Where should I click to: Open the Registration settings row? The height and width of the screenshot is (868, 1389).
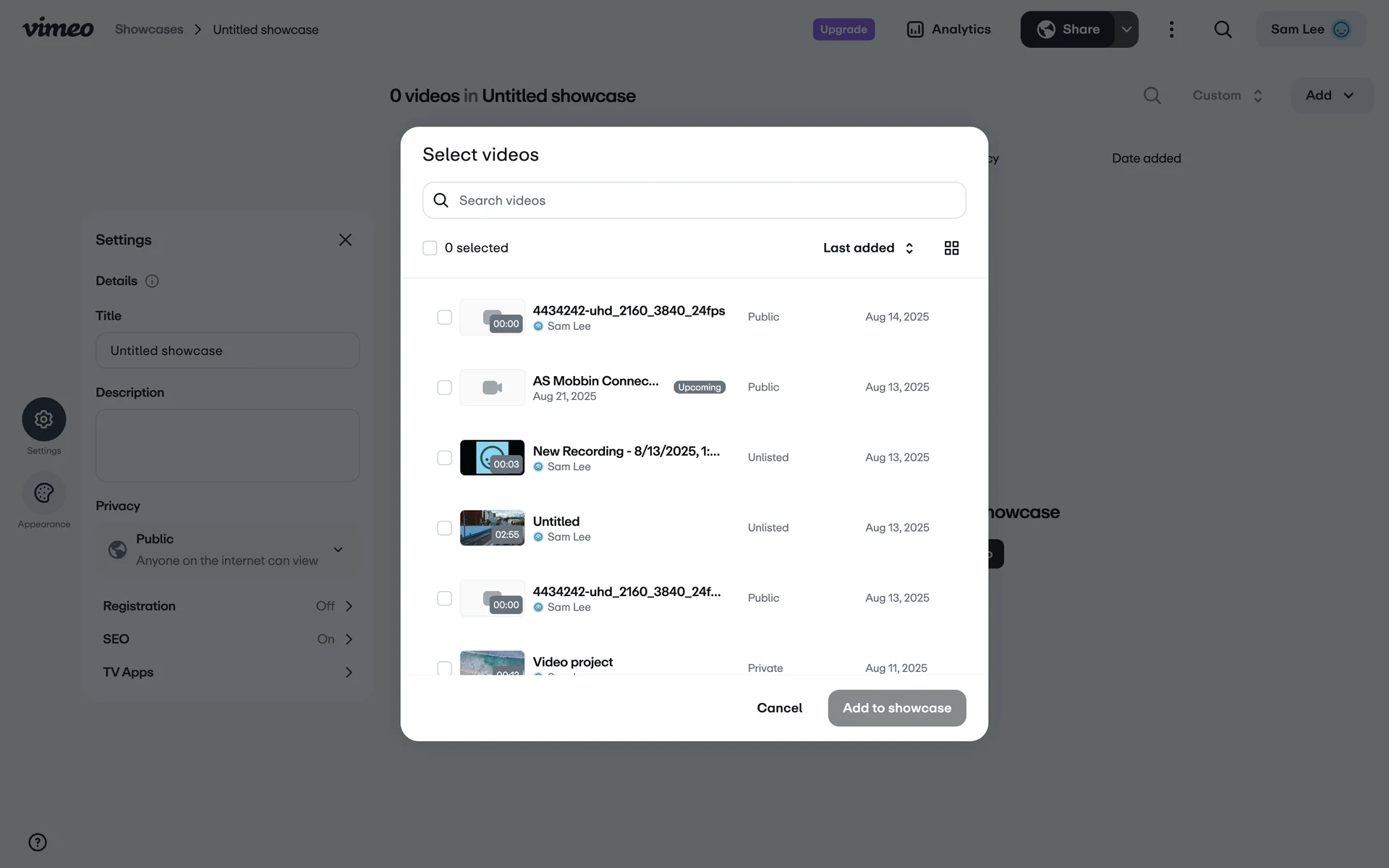click(x=227, y=606)
